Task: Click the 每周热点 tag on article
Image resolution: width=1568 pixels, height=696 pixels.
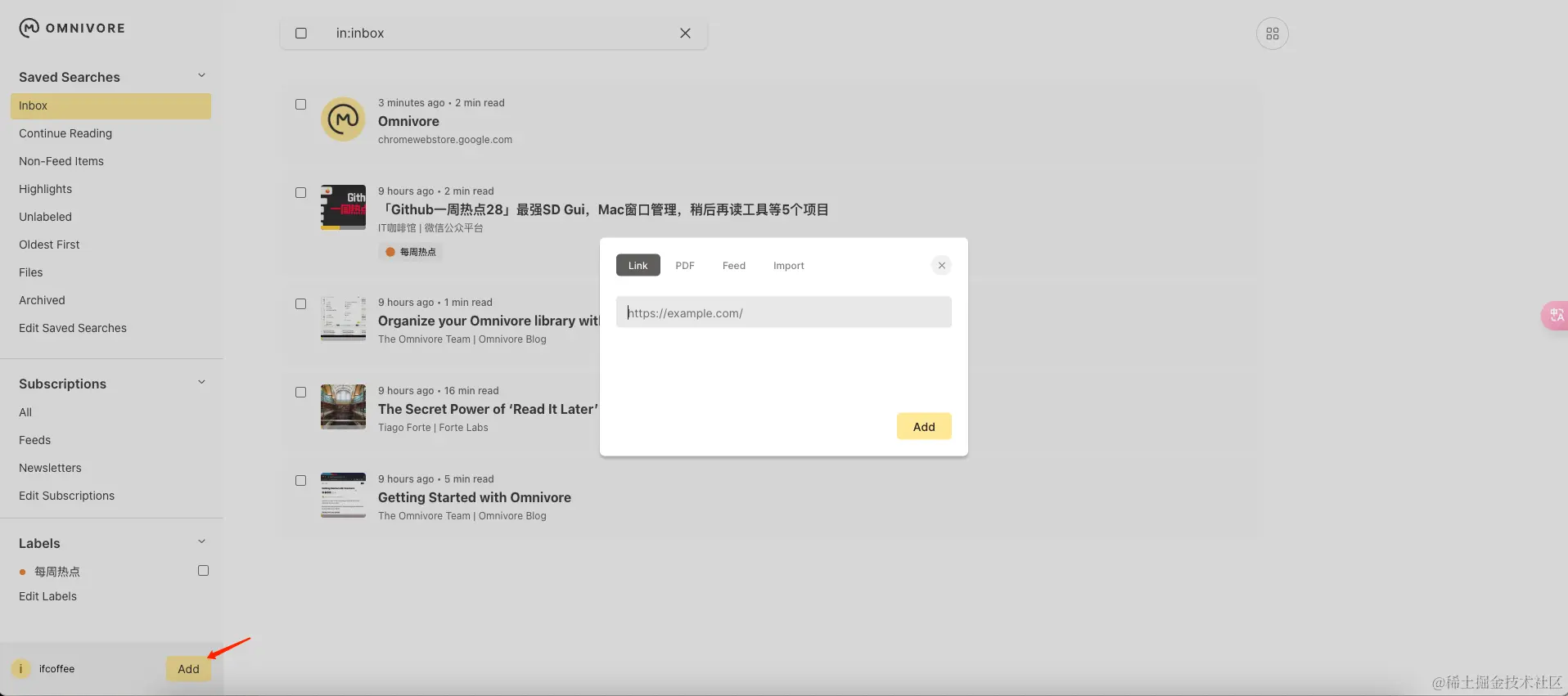Action: (411, 252)
